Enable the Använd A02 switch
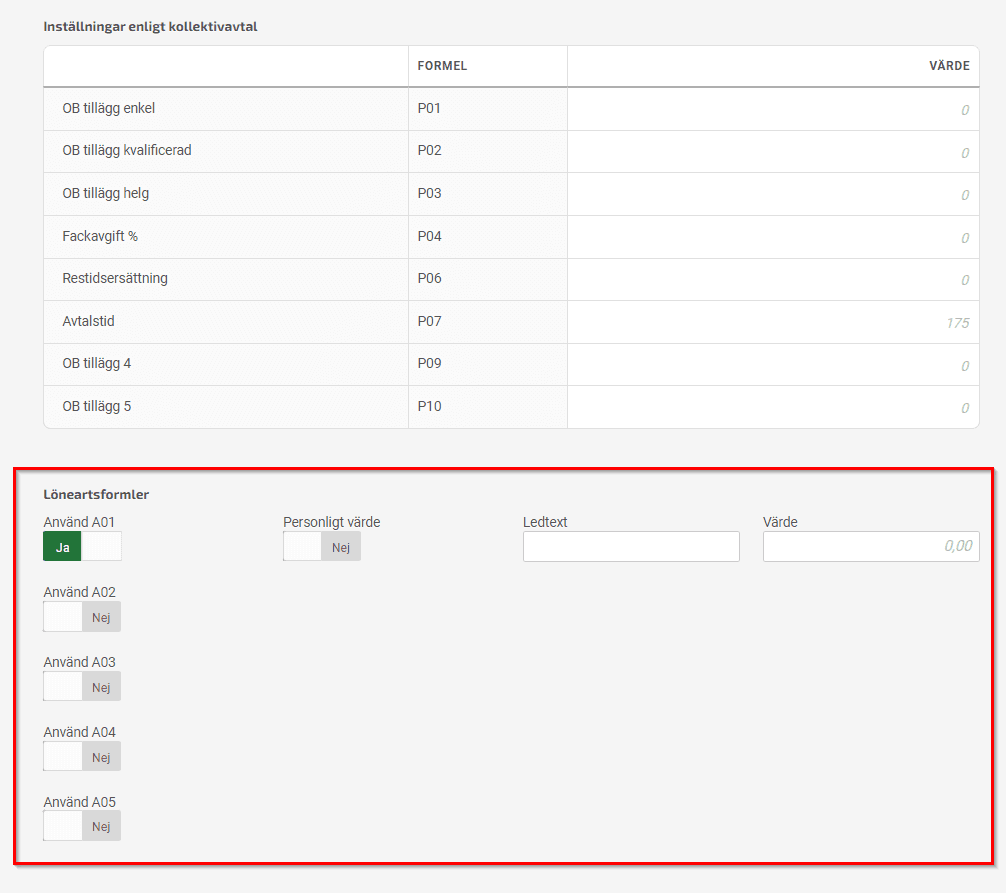The image size is (1006, 893). 82,617
